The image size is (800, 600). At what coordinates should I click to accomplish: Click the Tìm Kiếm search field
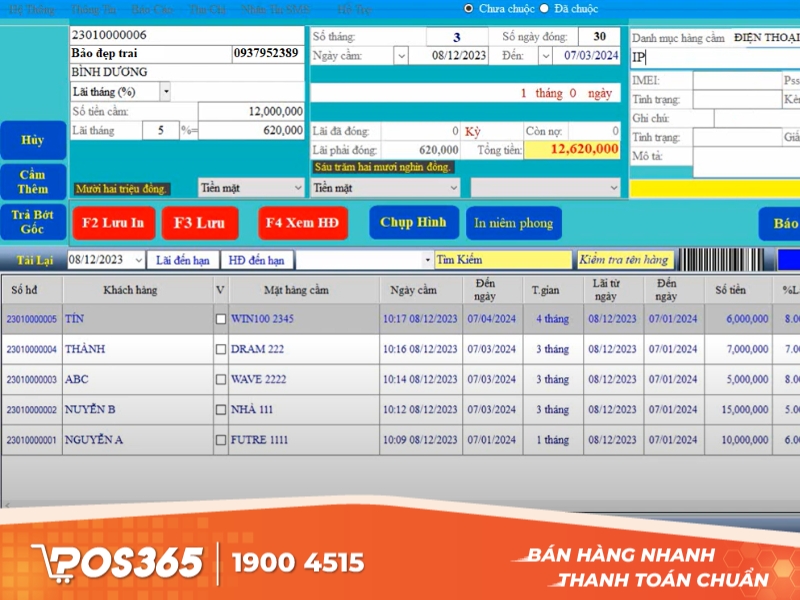click(x=502, y=260)
